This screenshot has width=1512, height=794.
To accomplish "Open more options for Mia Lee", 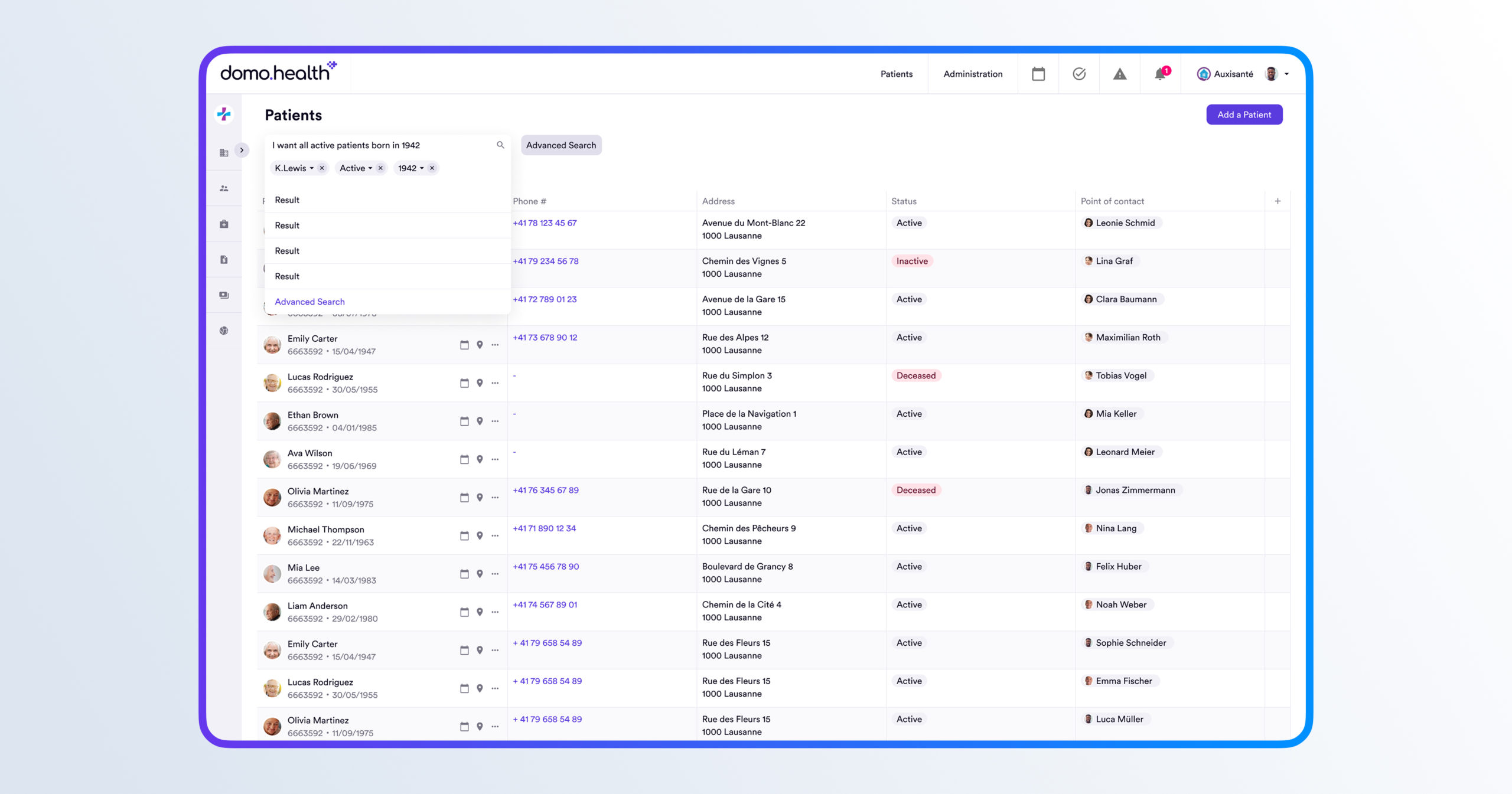I will [495, 574].
